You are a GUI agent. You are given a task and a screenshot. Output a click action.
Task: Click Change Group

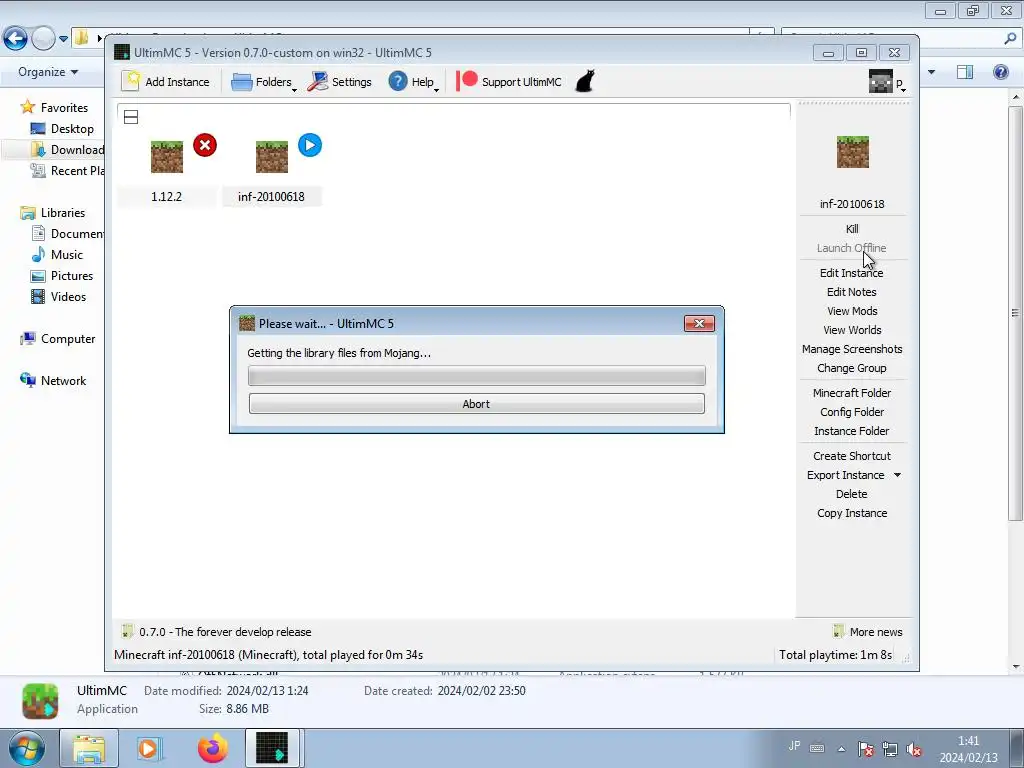852,368
